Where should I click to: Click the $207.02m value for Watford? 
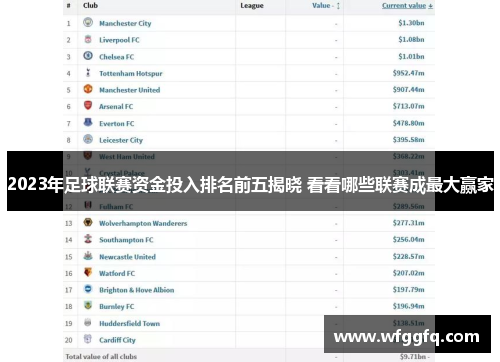pos(408,273)
